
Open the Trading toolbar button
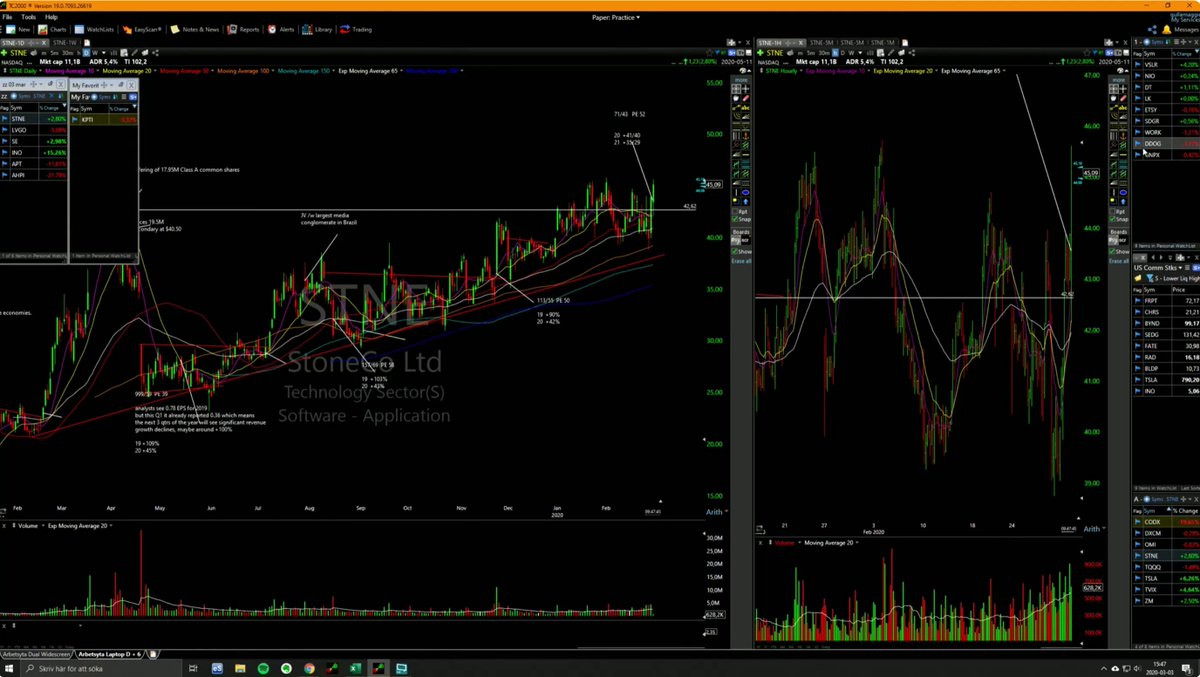point(357,29)
